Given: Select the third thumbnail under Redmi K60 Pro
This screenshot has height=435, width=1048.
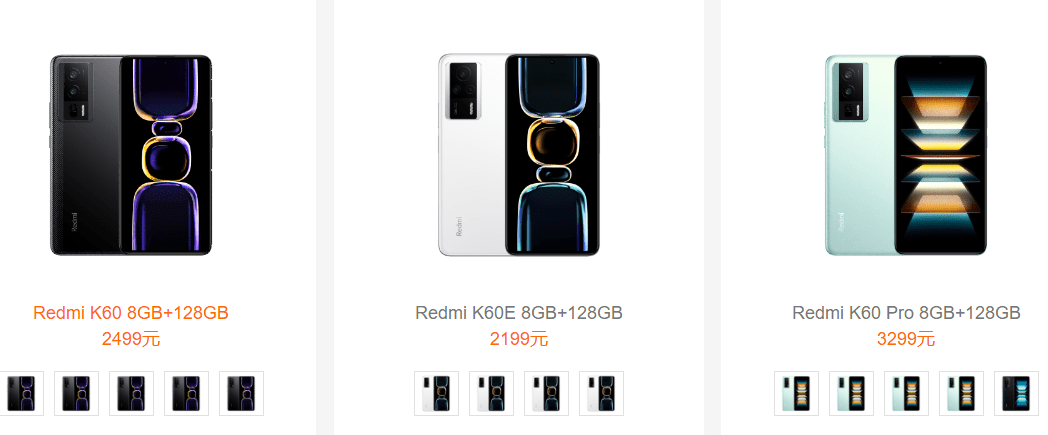Looking at the screenshot, I should coord(906,393).
